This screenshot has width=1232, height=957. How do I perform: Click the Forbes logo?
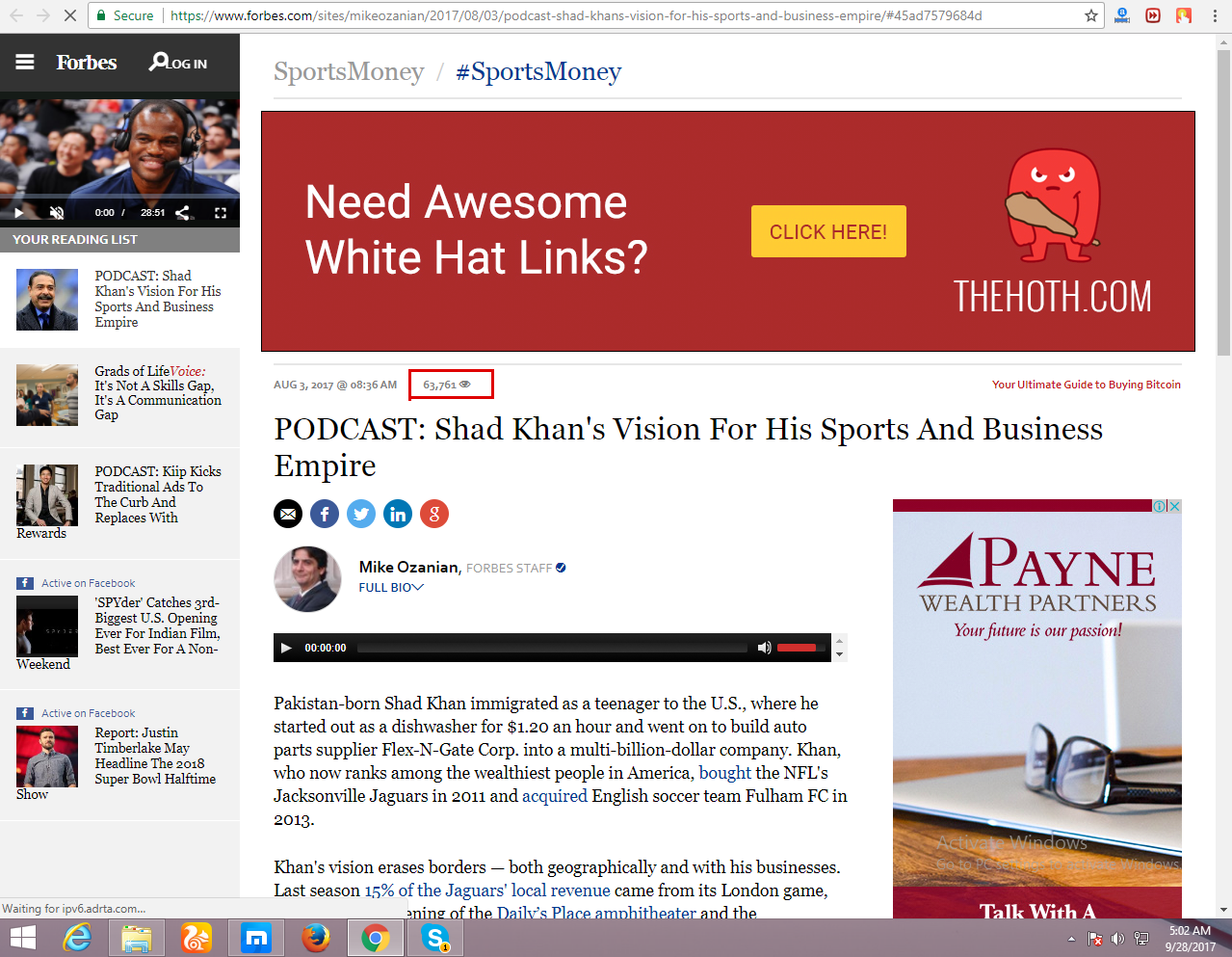pyautogui.click(x=86, y=63)
